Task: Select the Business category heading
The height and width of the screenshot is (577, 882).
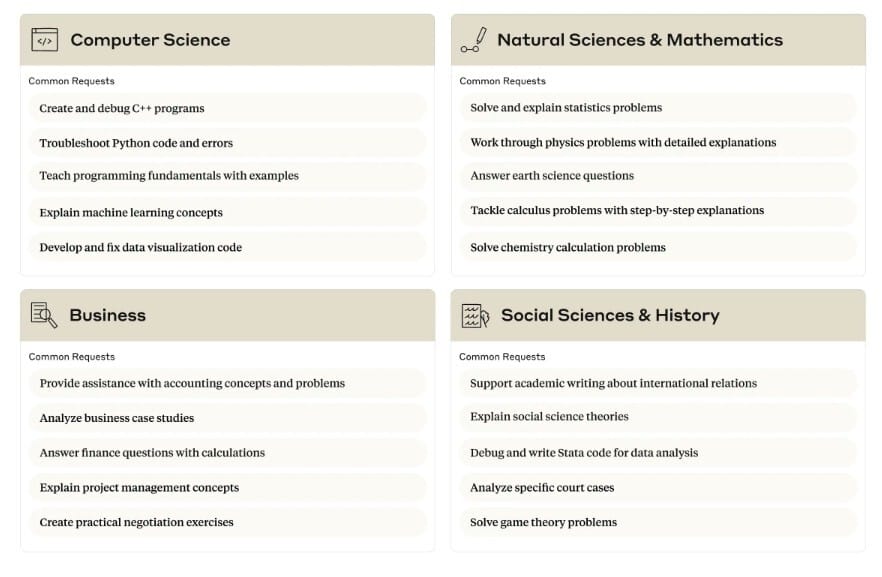Action: coord(107,315)
